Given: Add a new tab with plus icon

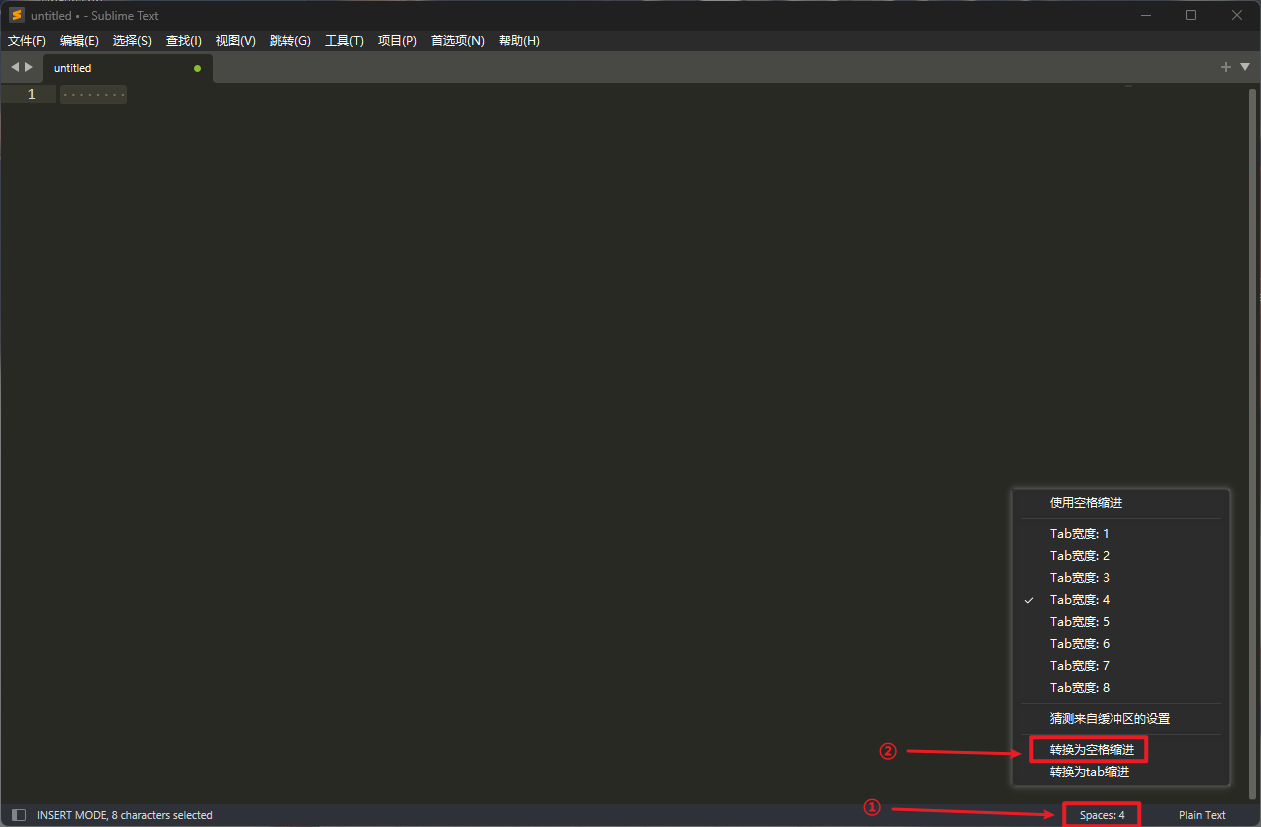Looking at the screenshot, I should [1226, 67].
